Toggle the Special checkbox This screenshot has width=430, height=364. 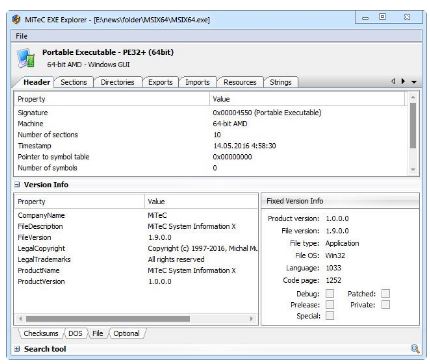(330, 316)
